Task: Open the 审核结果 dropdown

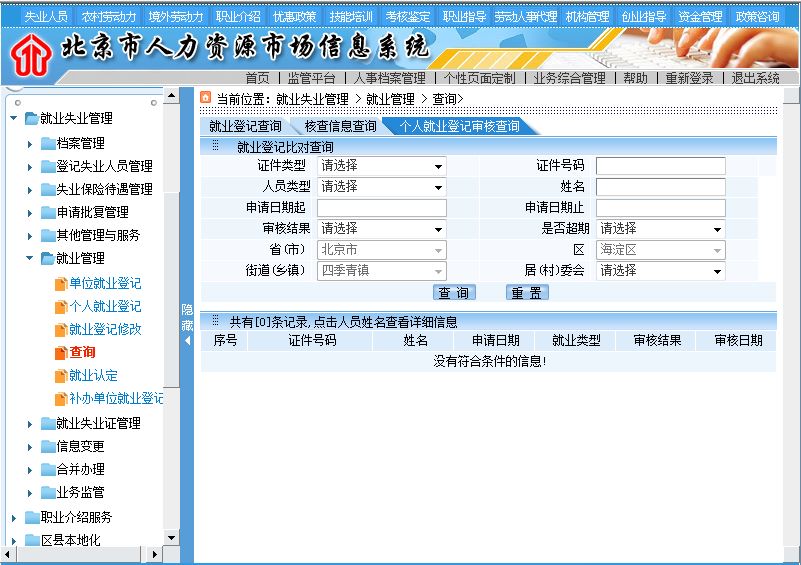Action: [382, 229]
